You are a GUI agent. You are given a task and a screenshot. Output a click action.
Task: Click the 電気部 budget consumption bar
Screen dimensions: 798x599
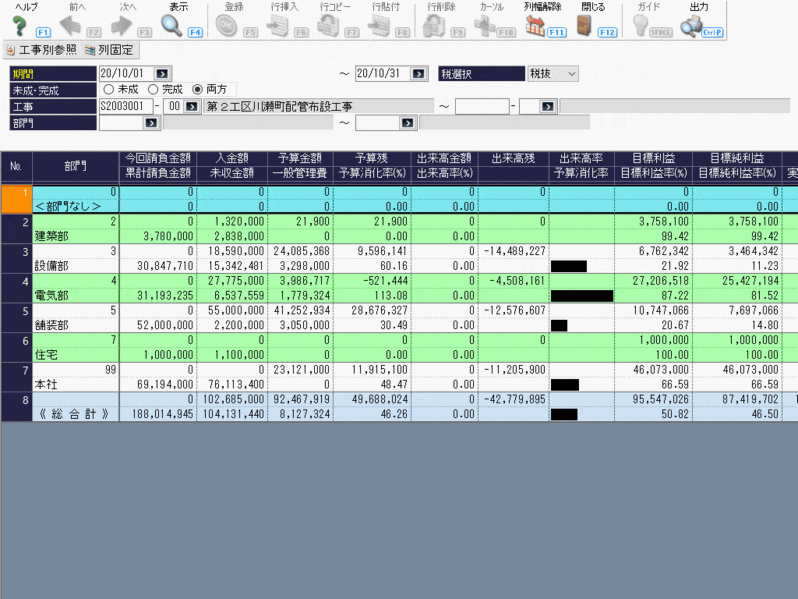(x=582, y=296)
